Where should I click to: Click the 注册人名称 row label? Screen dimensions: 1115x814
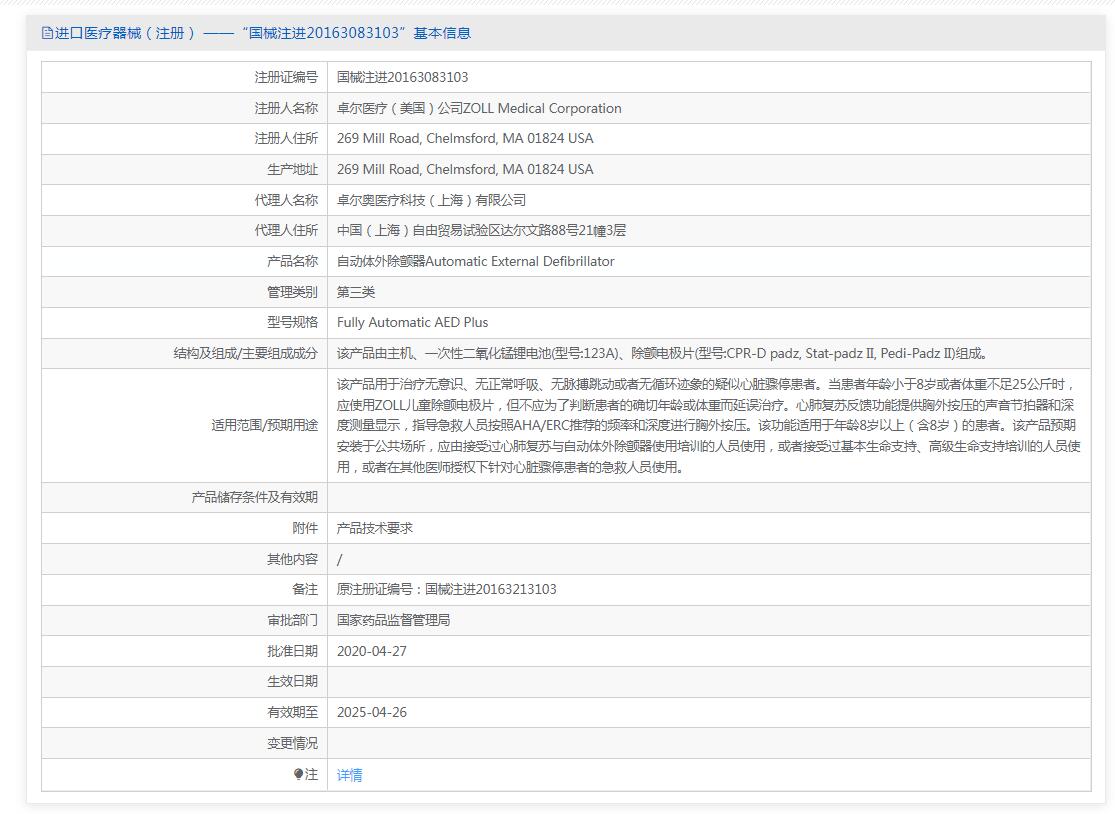point(286,108)
